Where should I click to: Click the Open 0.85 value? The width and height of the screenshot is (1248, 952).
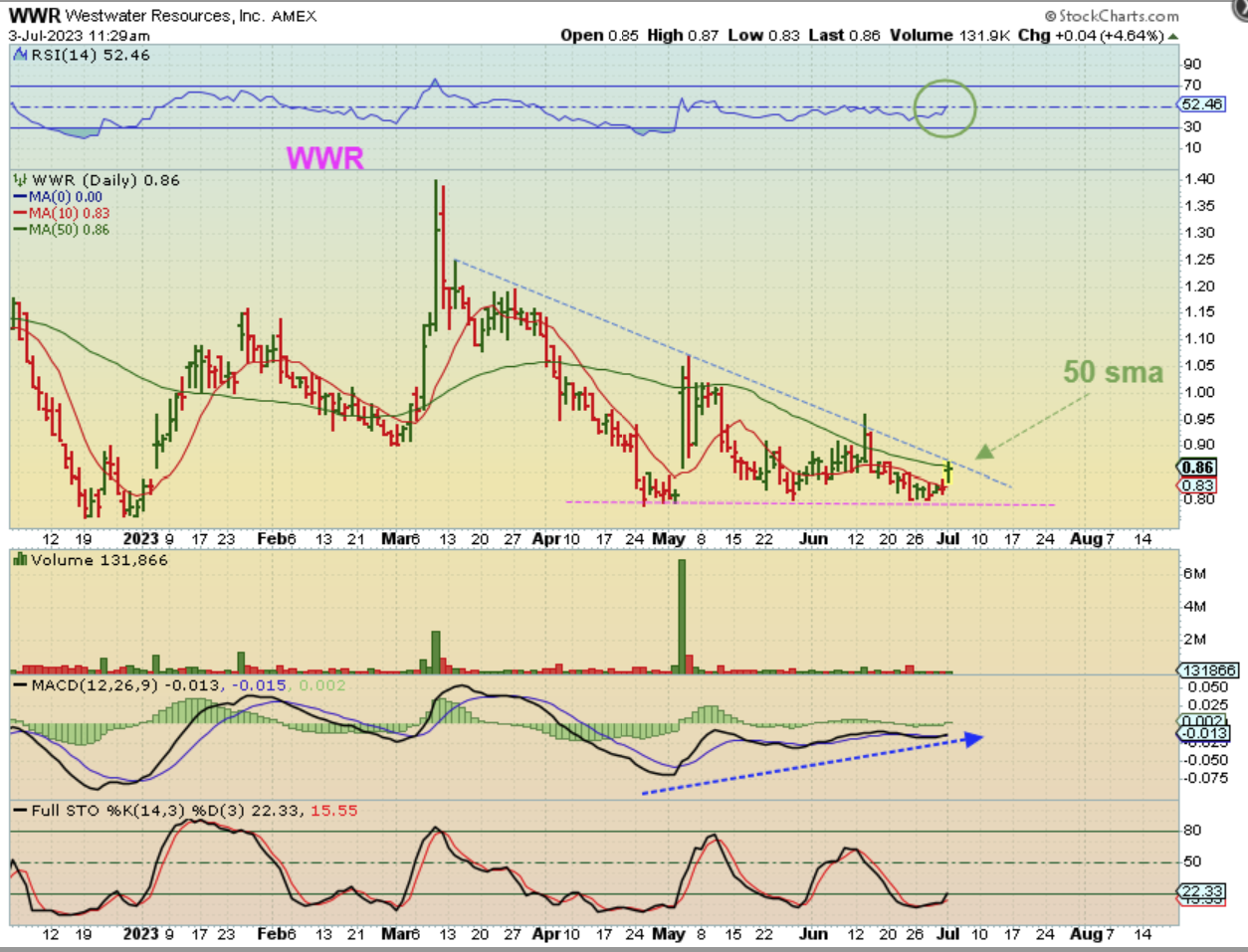[x=600, y=36]
